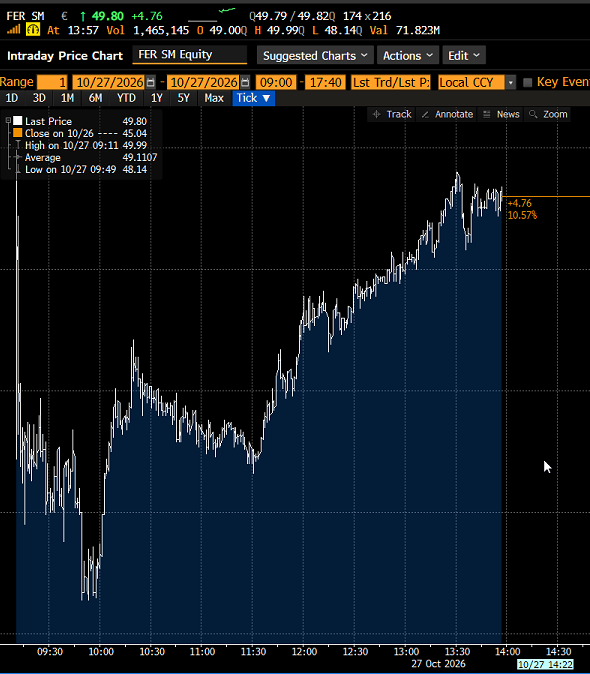Click the FER SM Equity security field

(x=190, y=55)
